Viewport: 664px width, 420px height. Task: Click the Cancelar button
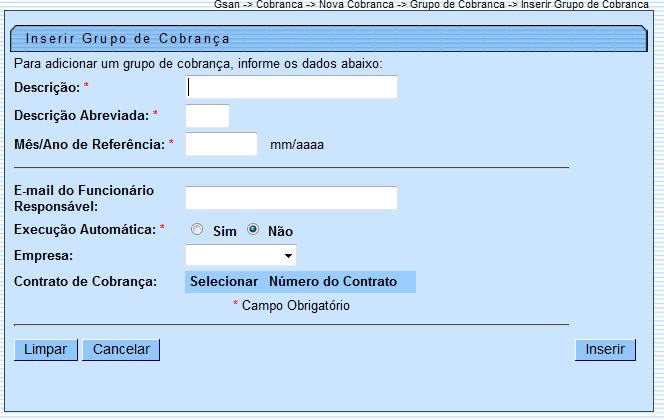(121, 349)
